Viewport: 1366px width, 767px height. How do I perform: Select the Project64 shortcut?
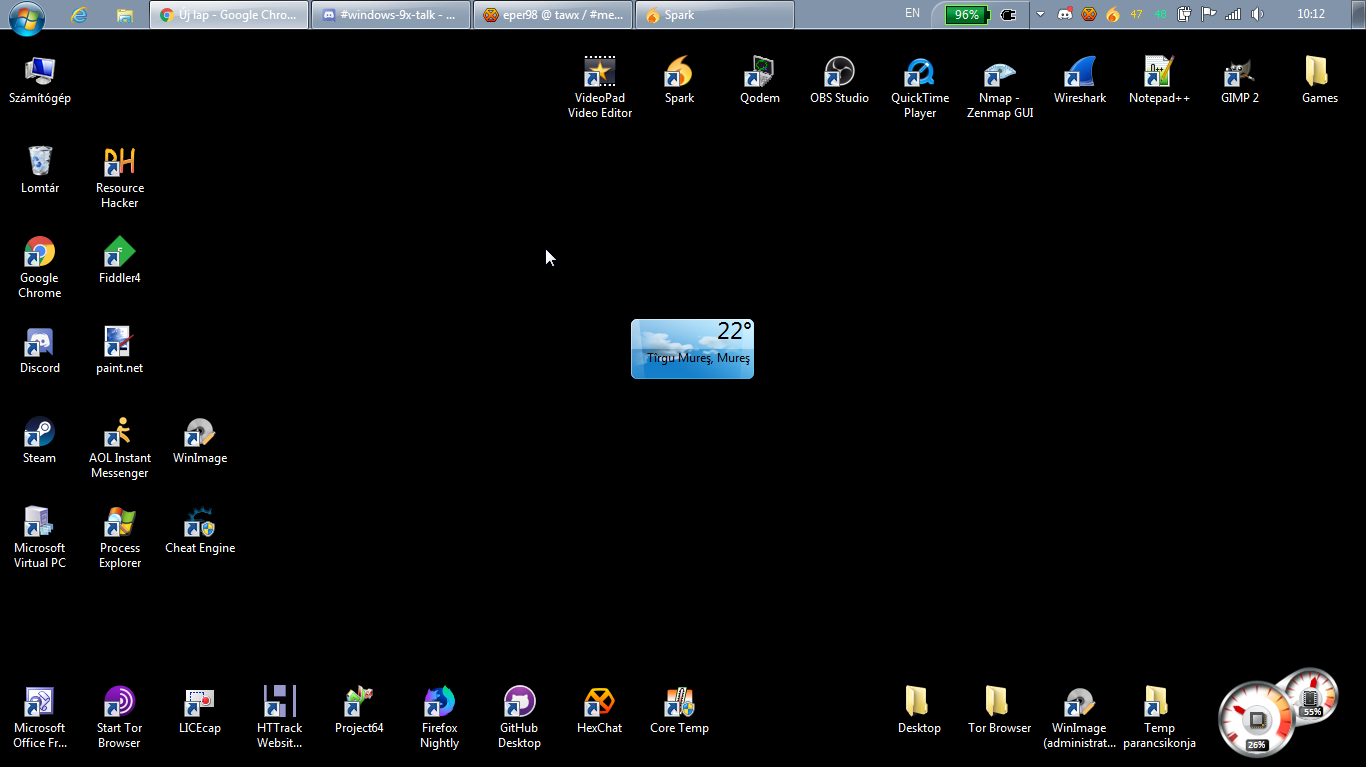tap(360, 710)
